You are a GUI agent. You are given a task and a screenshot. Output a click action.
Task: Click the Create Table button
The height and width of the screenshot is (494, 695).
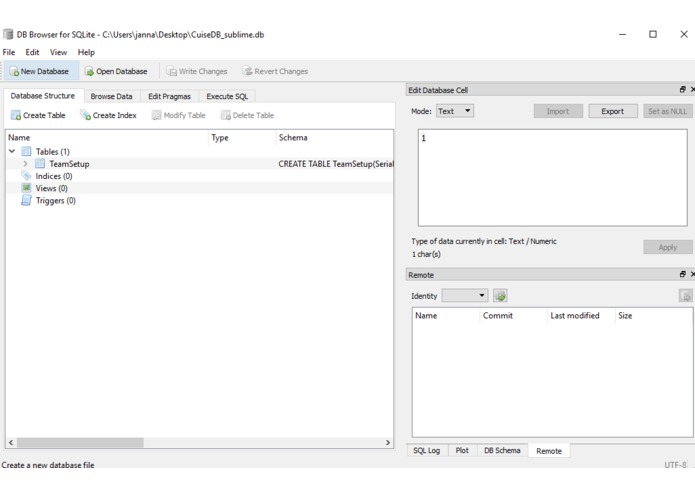click(38, 115)
